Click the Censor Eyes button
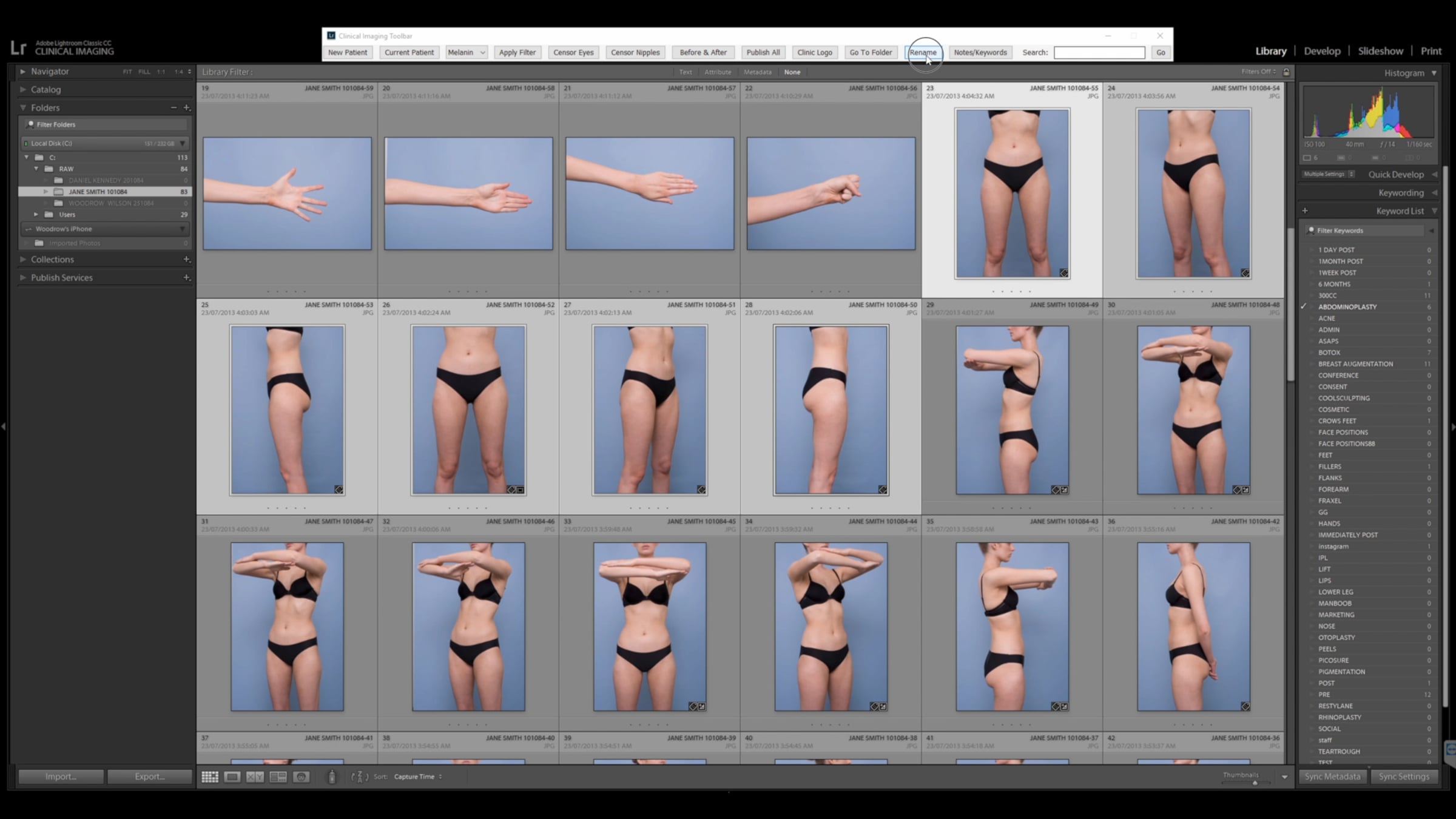The height and width of the screenshot is (819, 1456). coord(573,52)
